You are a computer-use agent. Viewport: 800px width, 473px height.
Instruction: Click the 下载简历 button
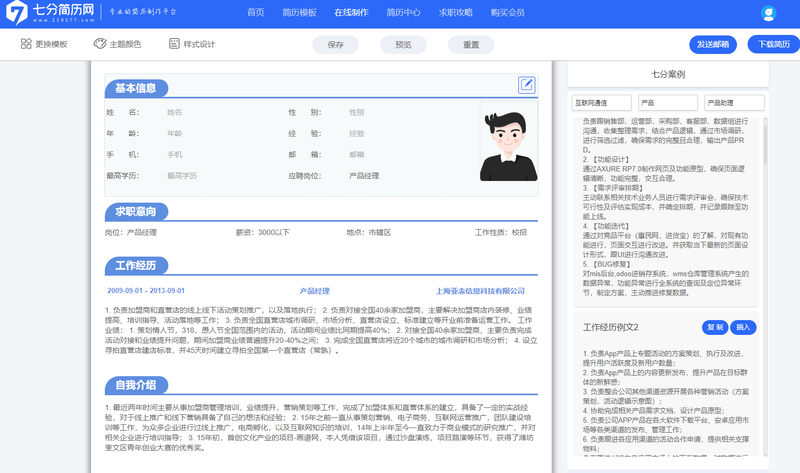(x=774, y=44)
